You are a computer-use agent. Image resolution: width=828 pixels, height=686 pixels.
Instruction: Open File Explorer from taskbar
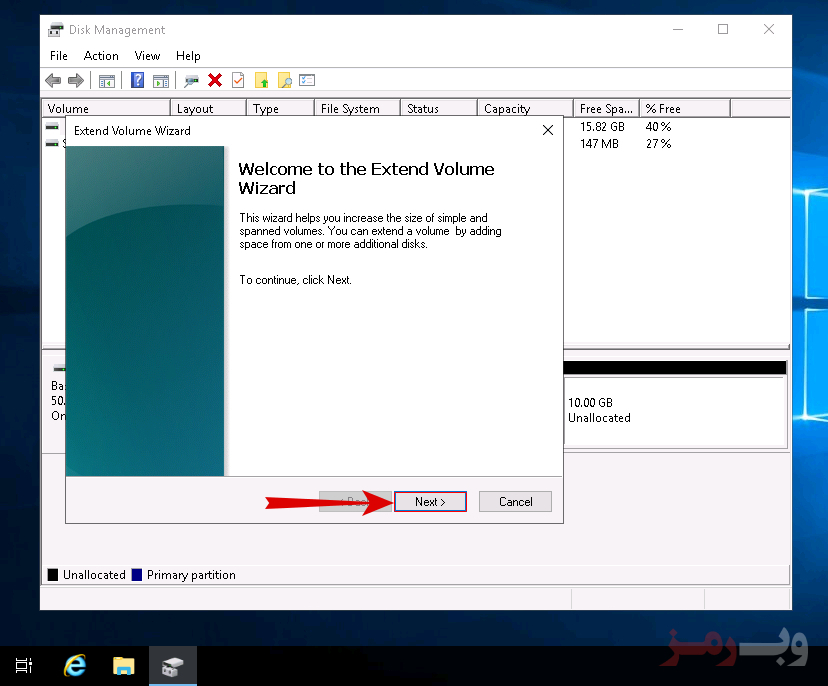coord(124,666)
